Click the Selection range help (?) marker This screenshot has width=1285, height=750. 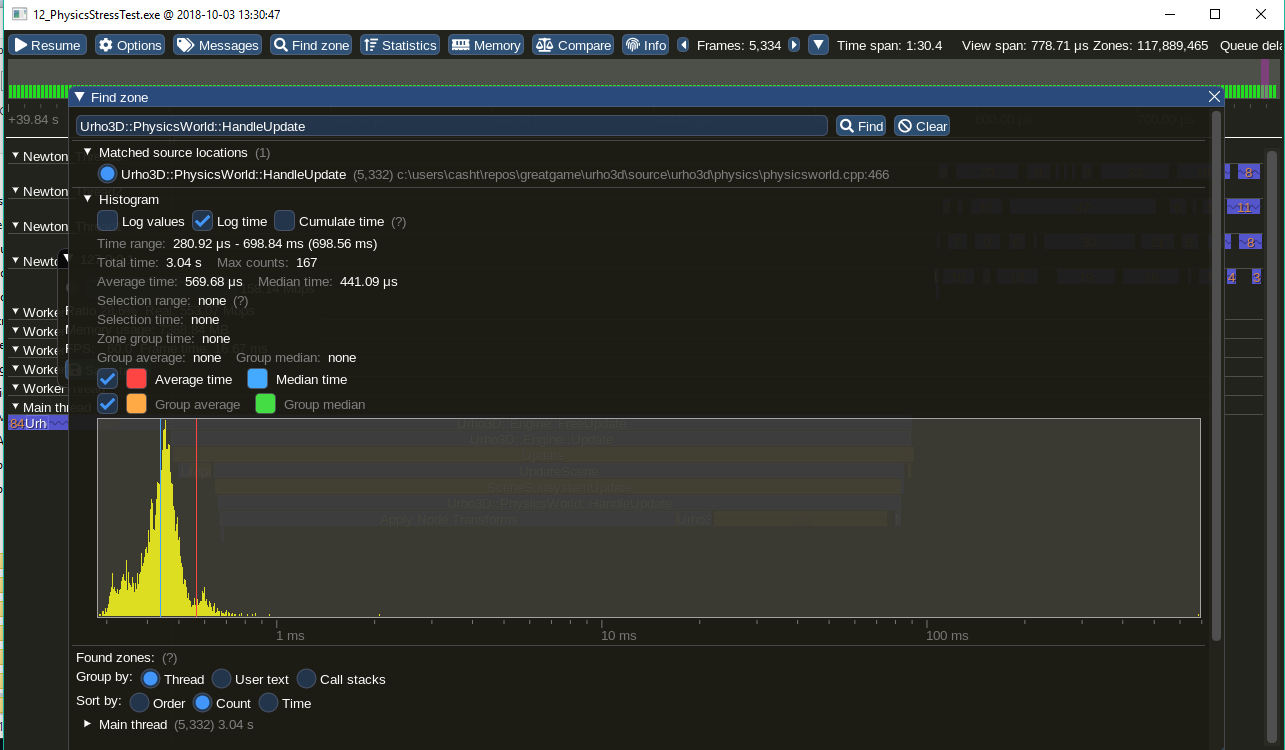coord(240,300)
